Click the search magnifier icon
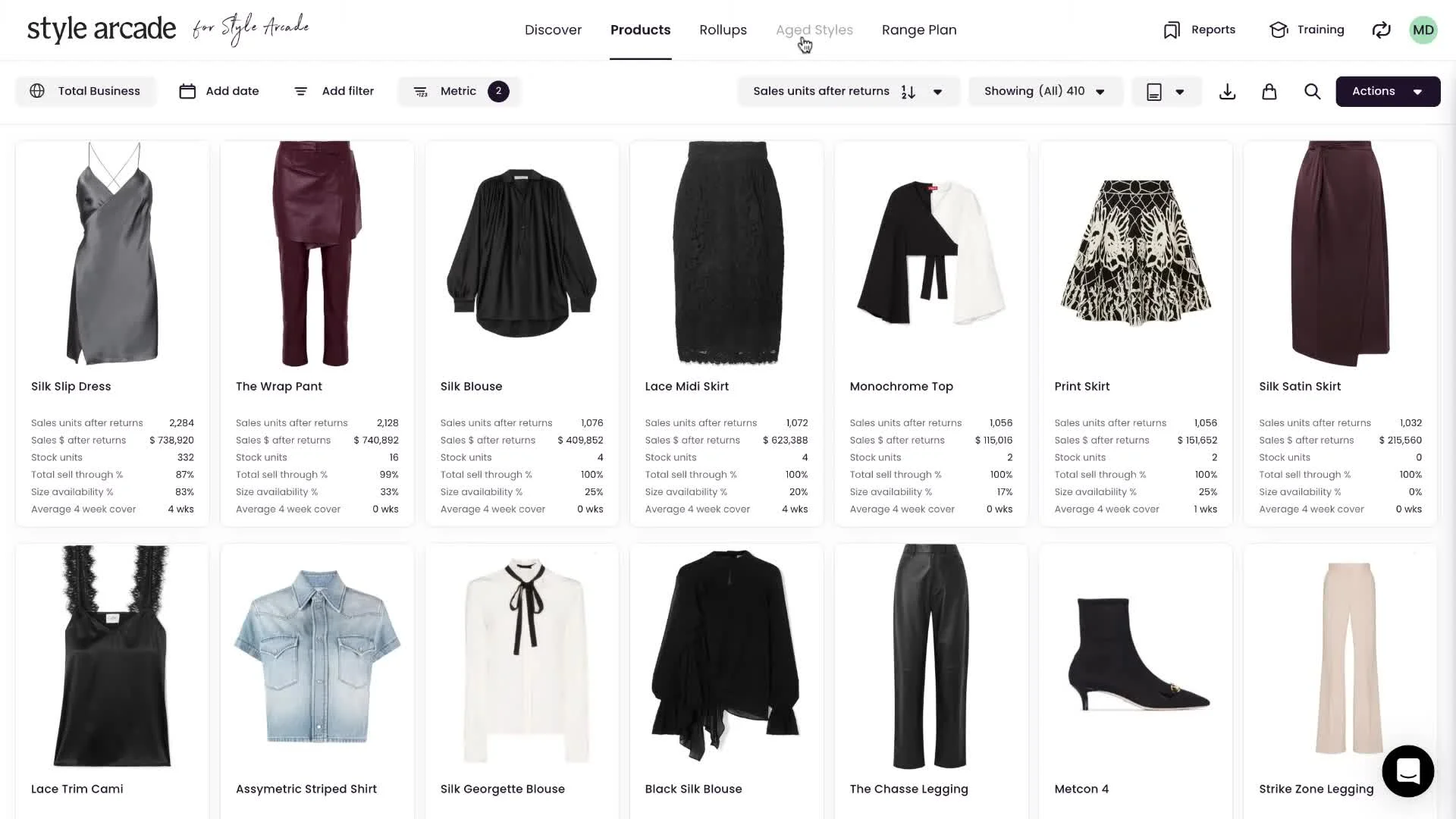The width and height of the screenshot is (1456, 819). tap(1312, 92)
